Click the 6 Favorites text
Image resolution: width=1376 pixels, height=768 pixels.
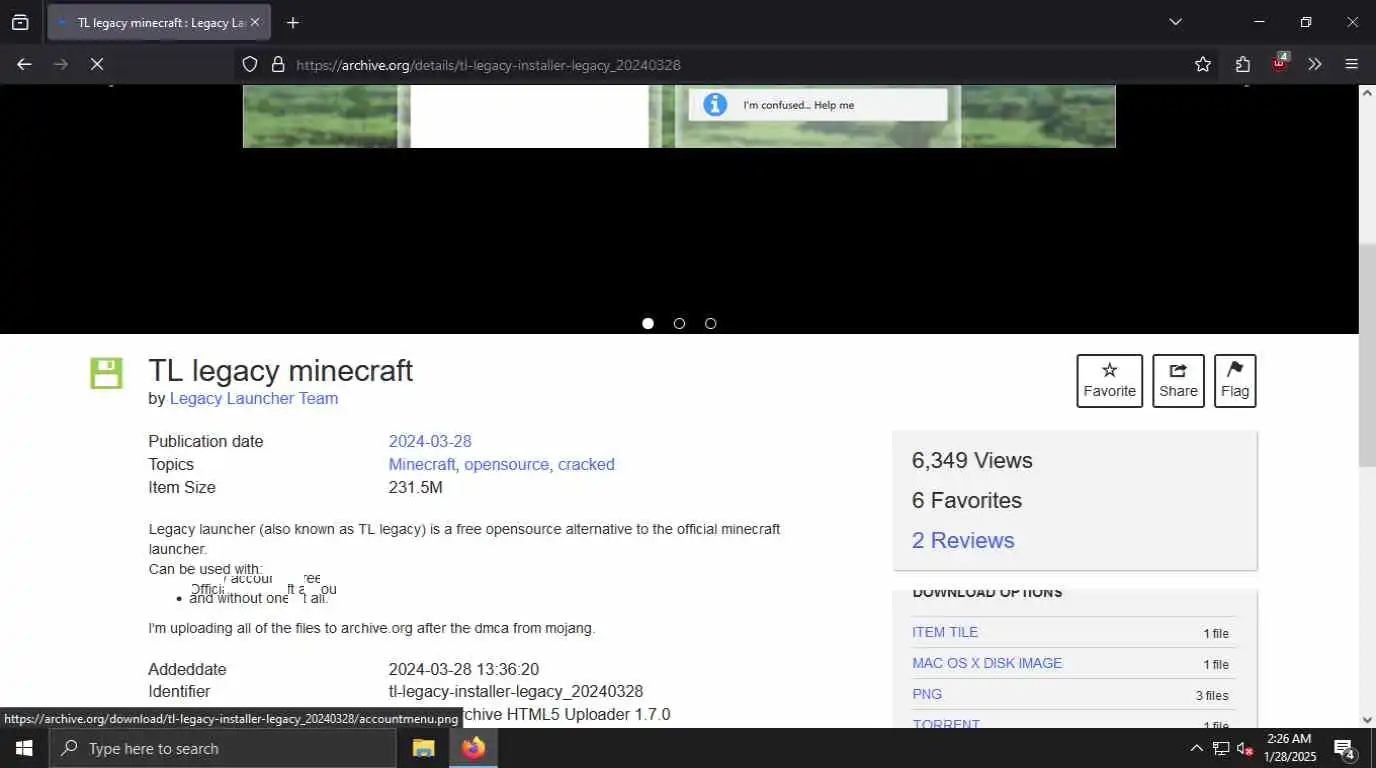point(967,500)
